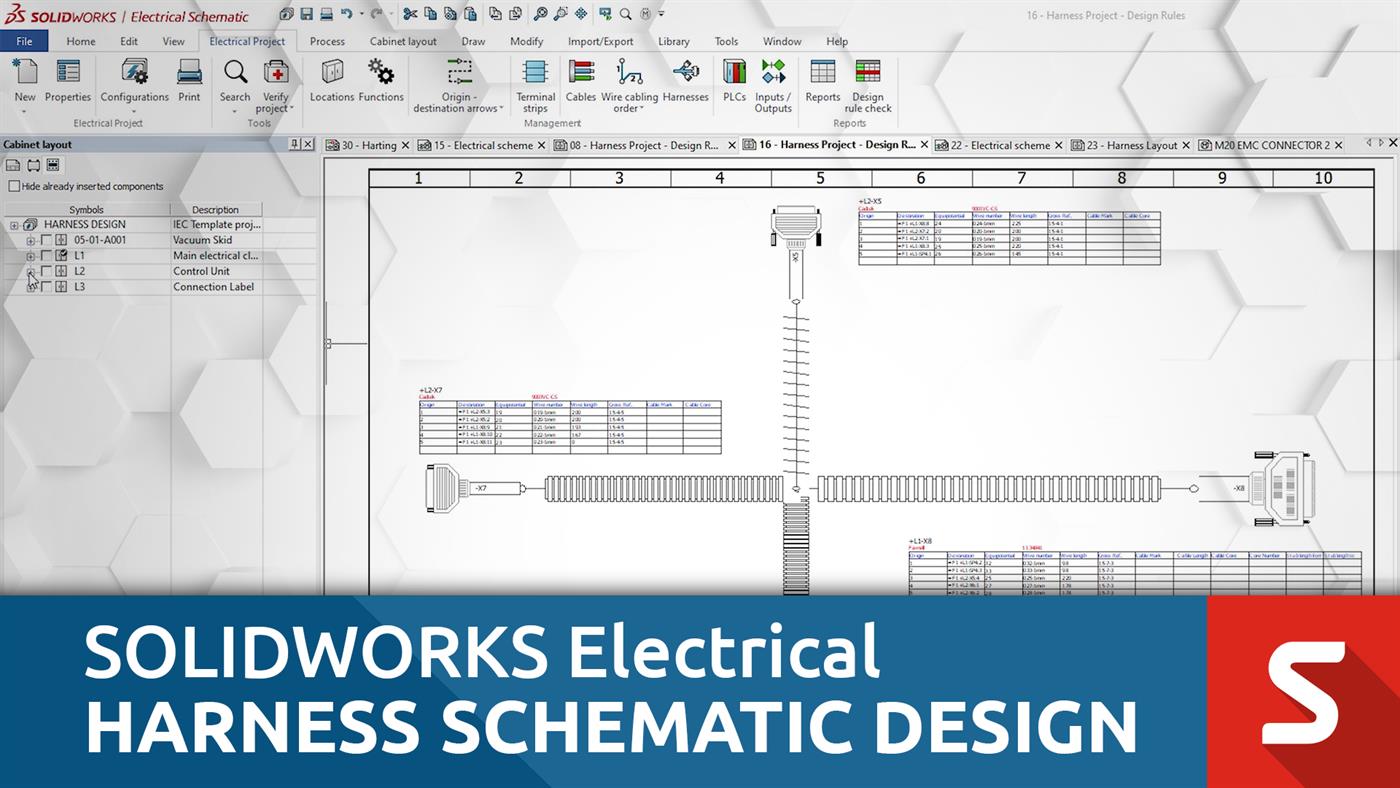Open the Cables tool
Viewport: 1400px width, 788px height.
[579, 75]
